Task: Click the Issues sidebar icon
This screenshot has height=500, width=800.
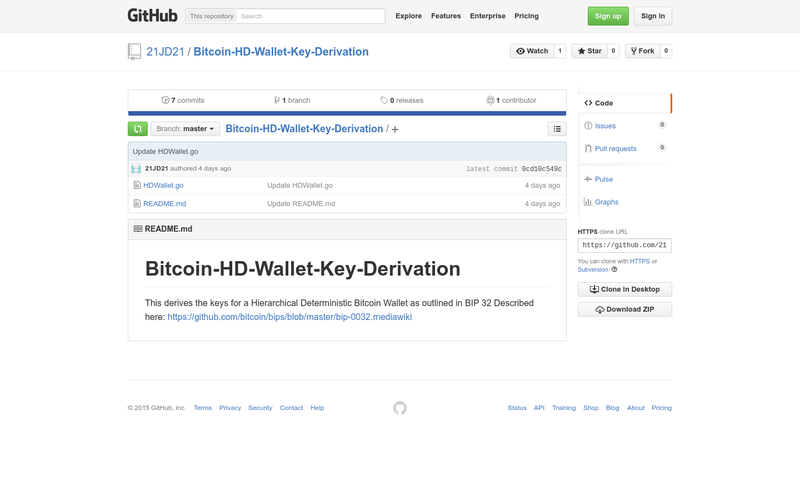Action: (588, 126)
